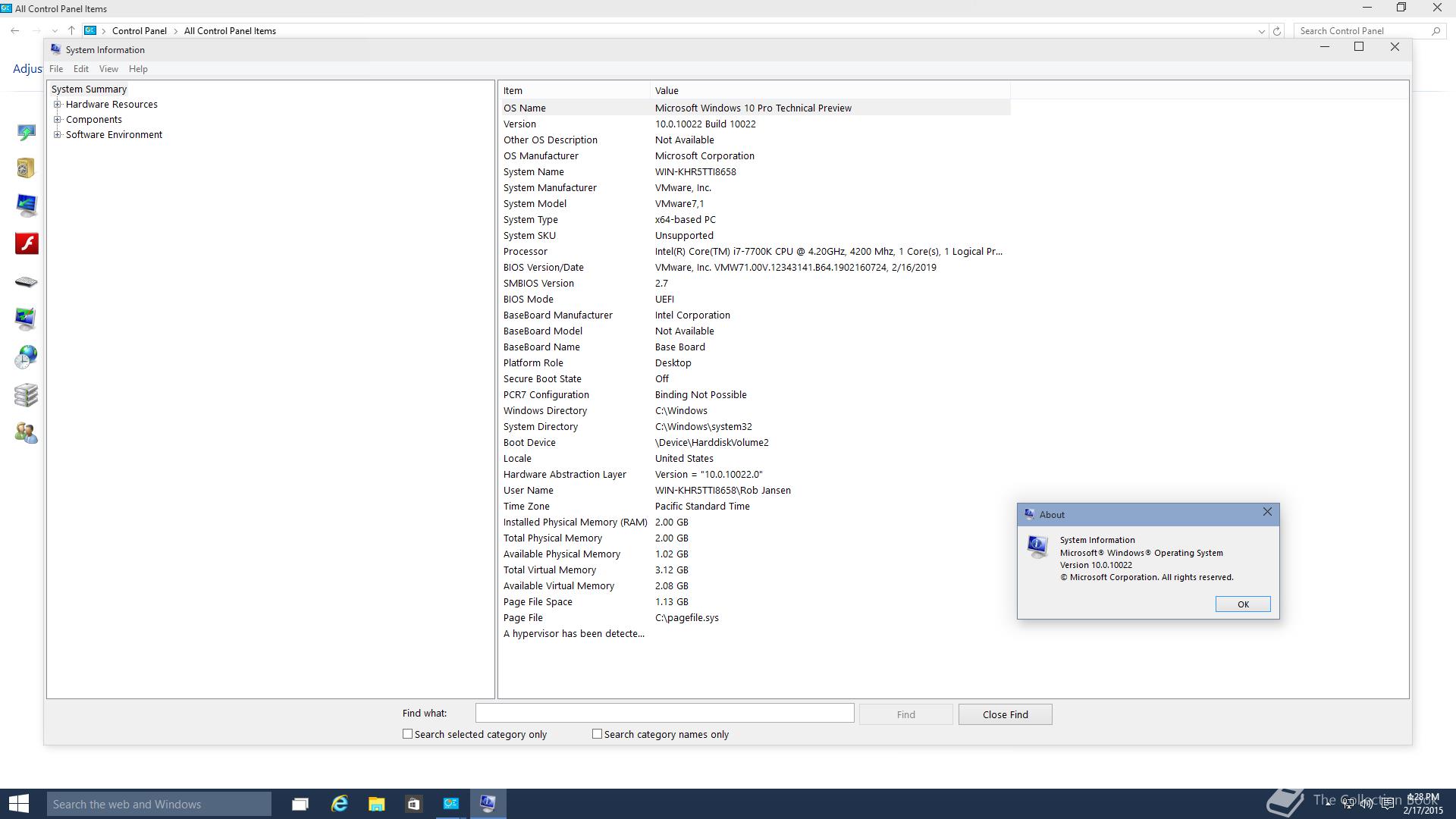The width and height of the screenshot is (1456, 819).
Task: Select the User Name row
Action: click(755, 490)
